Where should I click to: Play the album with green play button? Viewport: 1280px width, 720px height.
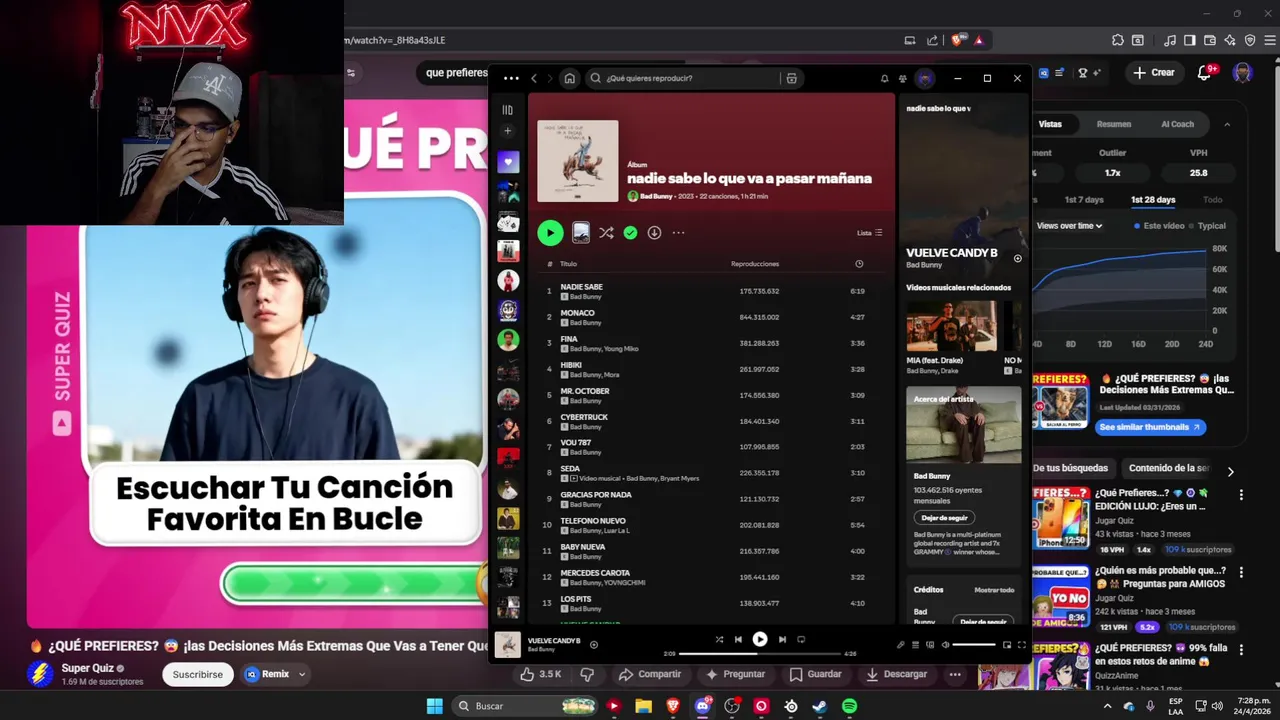[550, 233]
